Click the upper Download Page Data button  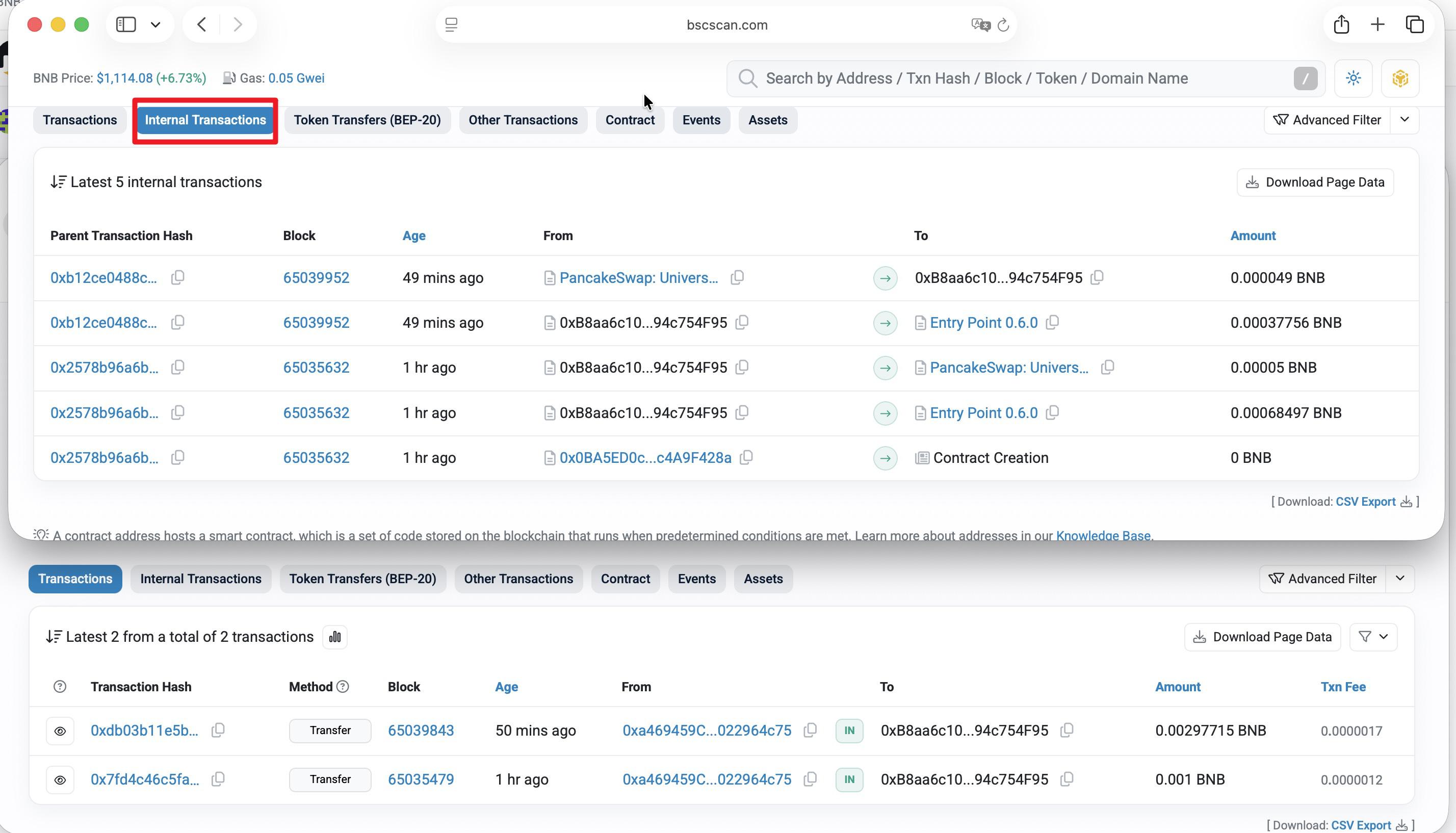click(x=1315, y=182)
